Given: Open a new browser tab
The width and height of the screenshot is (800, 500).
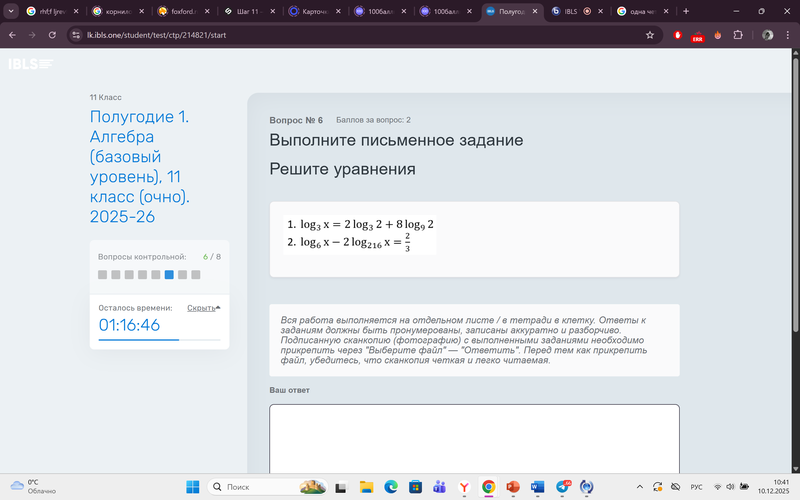Looking at the screenshot, I should [686, 11].
